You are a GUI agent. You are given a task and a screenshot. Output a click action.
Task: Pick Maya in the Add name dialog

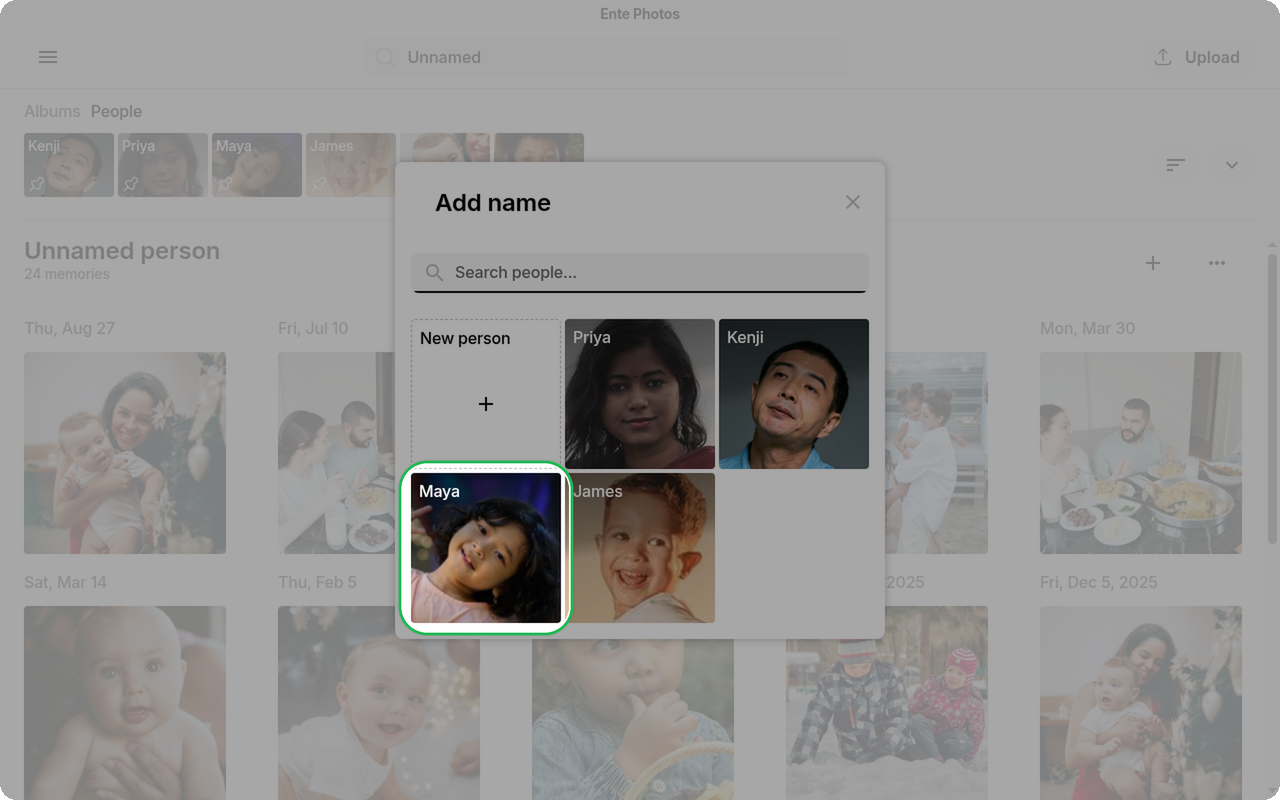[486, 548]
